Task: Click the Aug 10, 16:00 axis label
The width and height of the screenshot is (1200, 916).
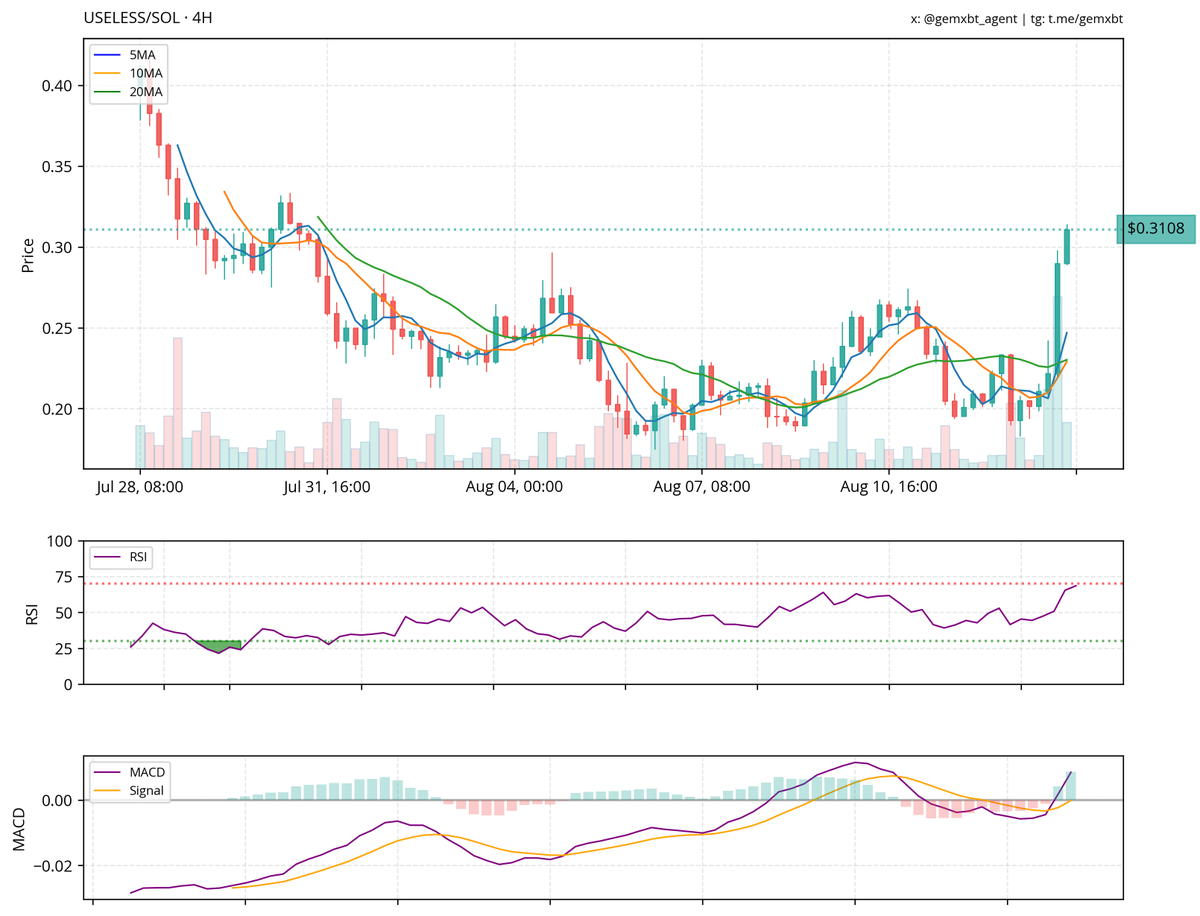Action: [x=888, y=487]
